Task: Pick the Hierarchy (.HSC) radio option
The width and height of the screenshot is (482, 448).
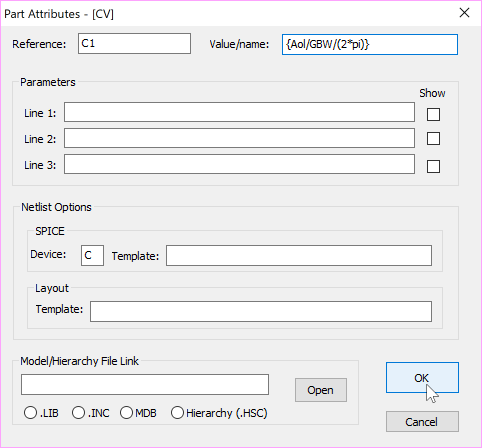Action: click(x=177, y=413)
